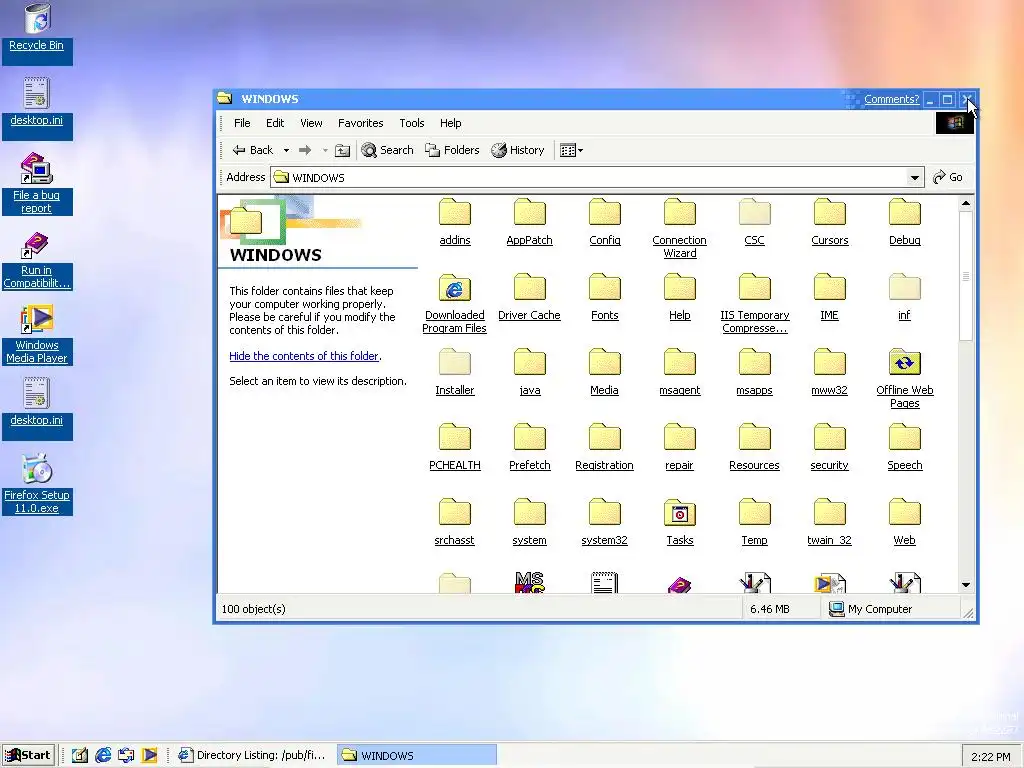Open the AppPatch folder

click(x=530, y=221)
